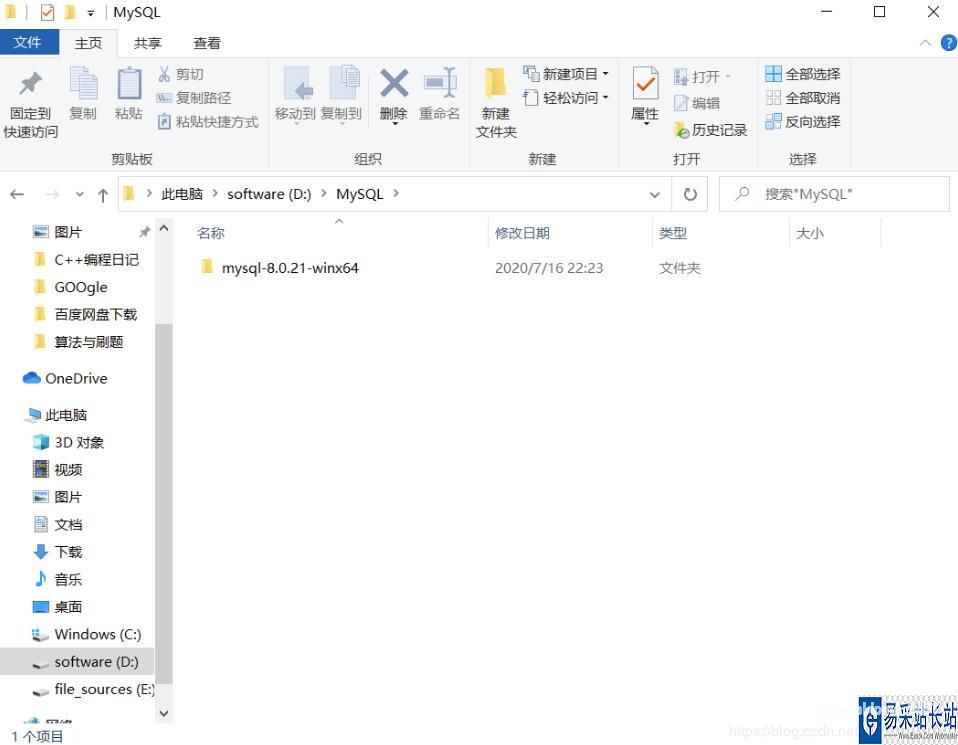
Task: Open 算法与刷题 folder
Action: [79, 342]
